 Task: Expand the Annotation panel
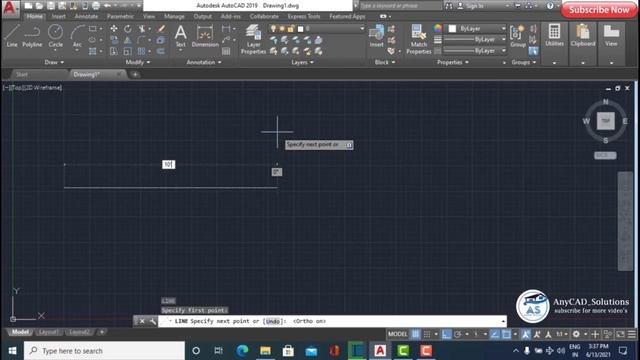pos(204,62)
